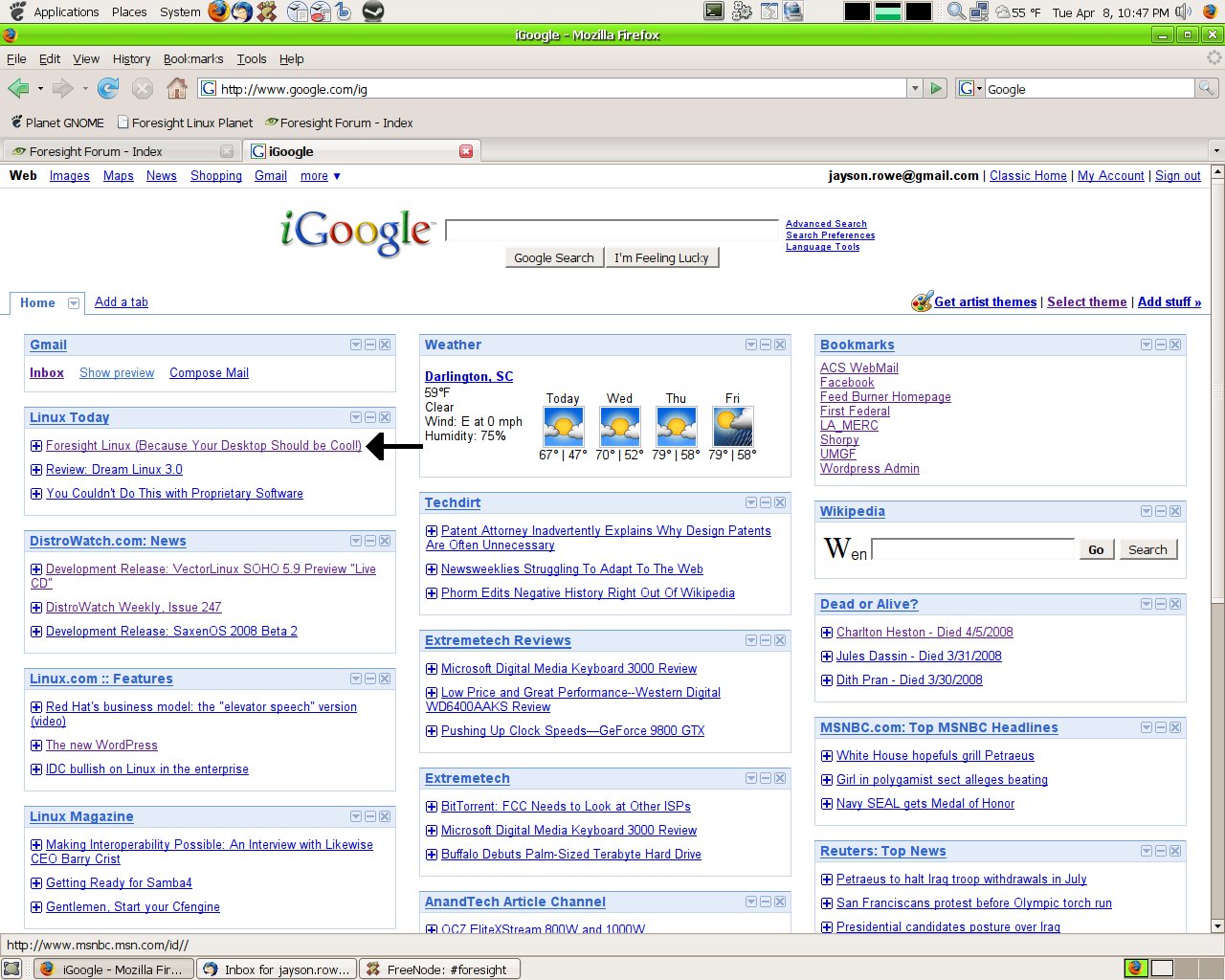
Task: Open the Darlington, SC weather link
Action: point(469,376)
